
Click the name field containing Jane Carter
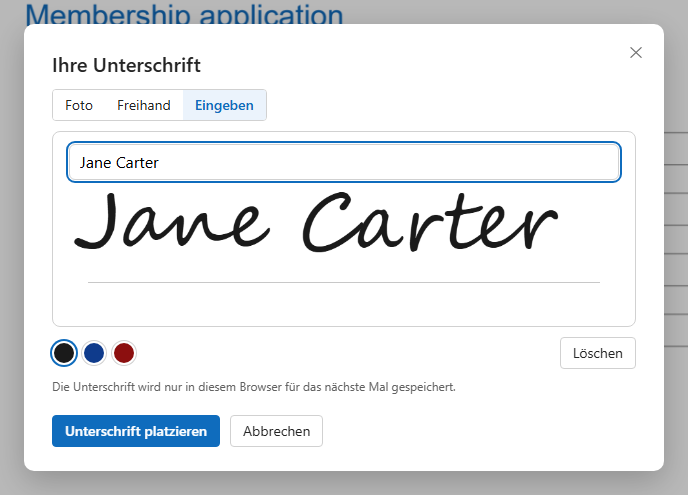(344, 162)
